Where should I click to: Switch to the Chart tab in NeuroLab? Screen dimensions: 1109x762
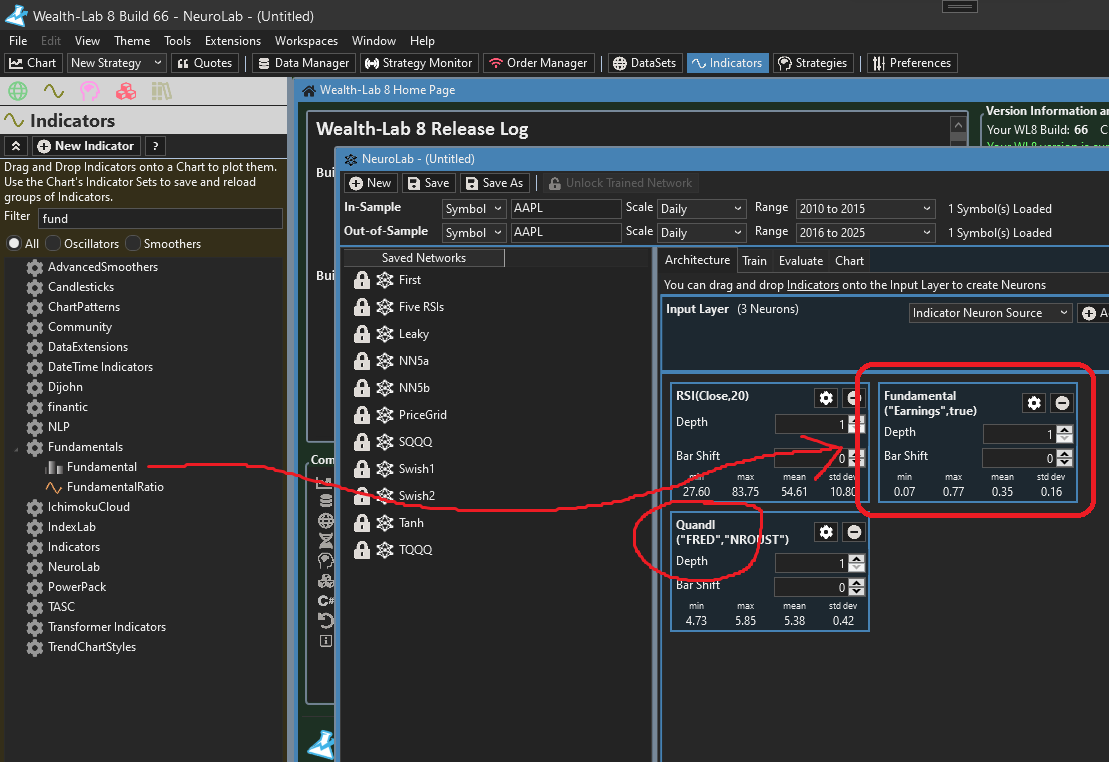tap(849, 261)
